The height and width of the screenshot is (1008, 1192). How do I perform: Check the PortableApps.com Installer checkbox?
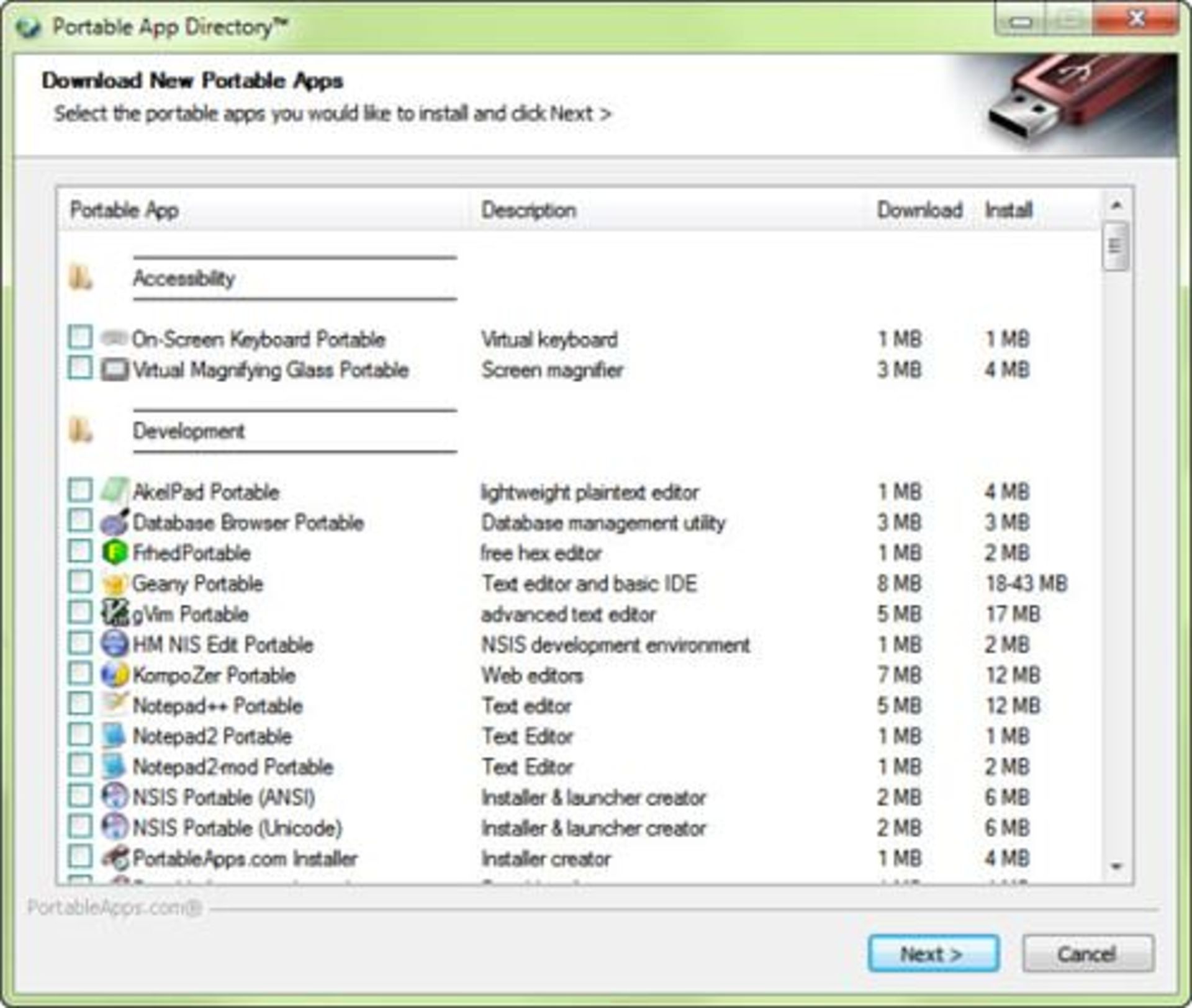tap(80, 856)
